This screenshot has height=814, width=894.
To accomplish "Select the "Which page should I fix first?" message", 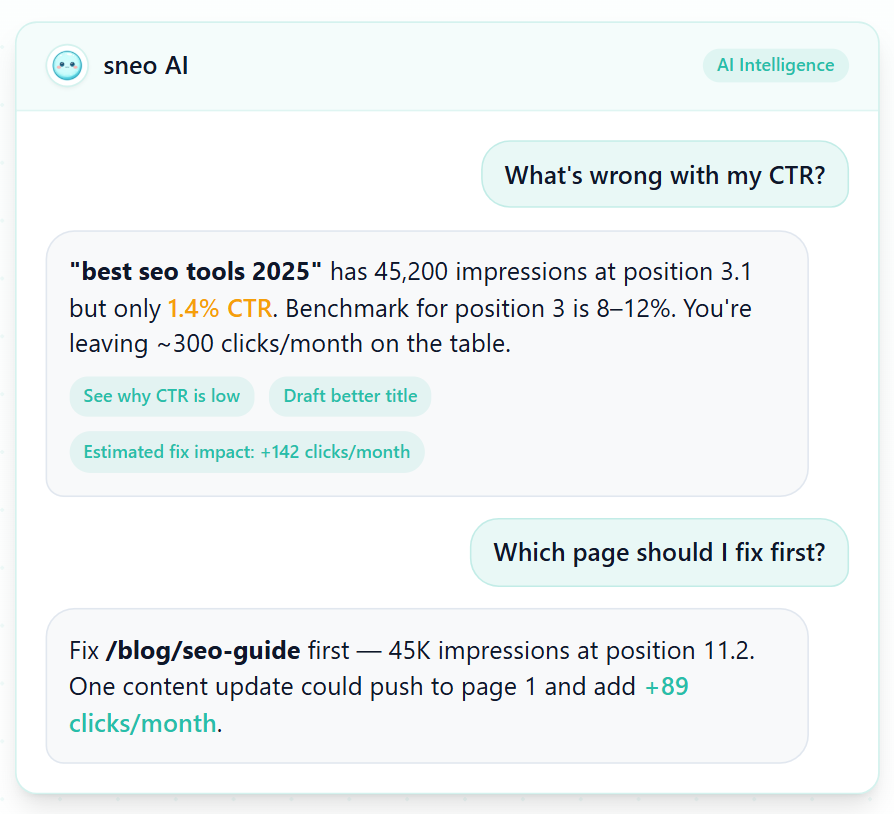I will [659, 552].
